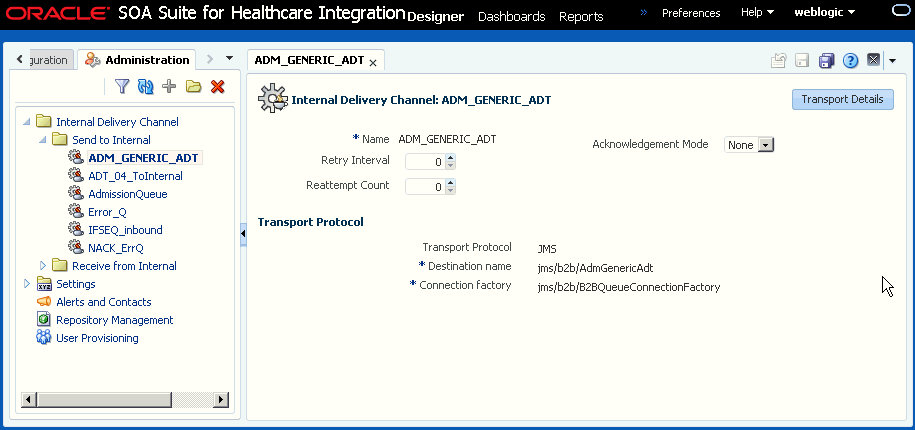Click the filter funnel icon in navigator toolbar
This screenshot has width=915, height=430.
(121, 87)
